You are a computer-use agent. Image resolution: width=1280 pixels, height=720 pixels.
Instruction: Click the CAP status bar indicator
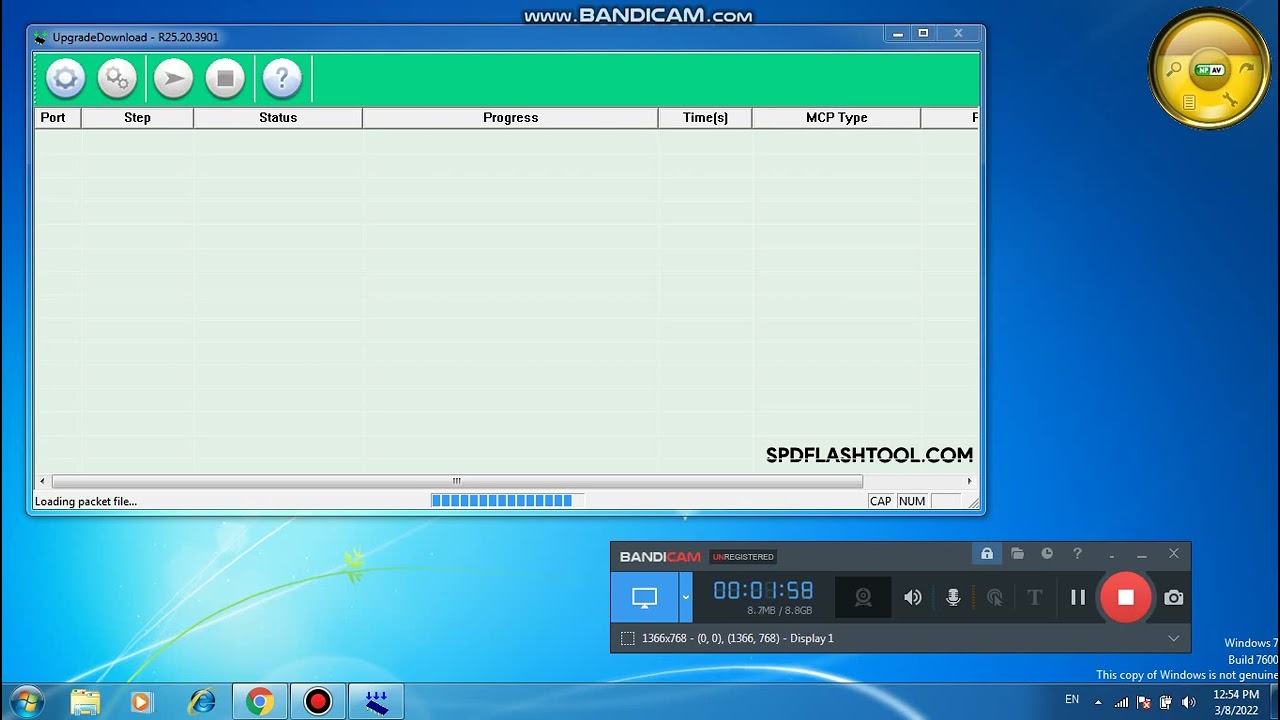point(880,501)
